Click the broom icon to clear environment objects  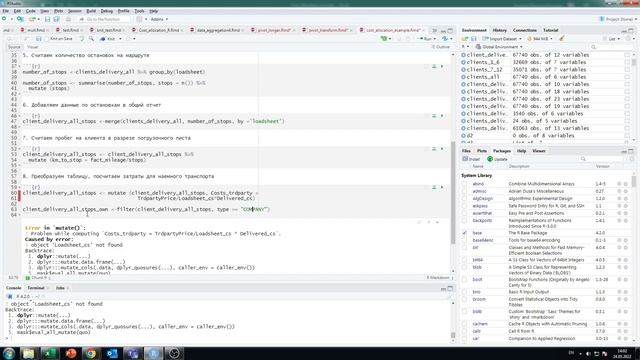click(562, 39)
